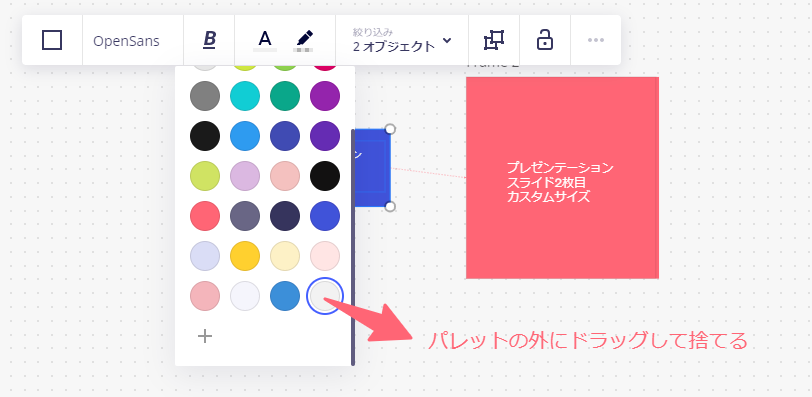Pick the medium blue custom swatch

click(285, 296)
